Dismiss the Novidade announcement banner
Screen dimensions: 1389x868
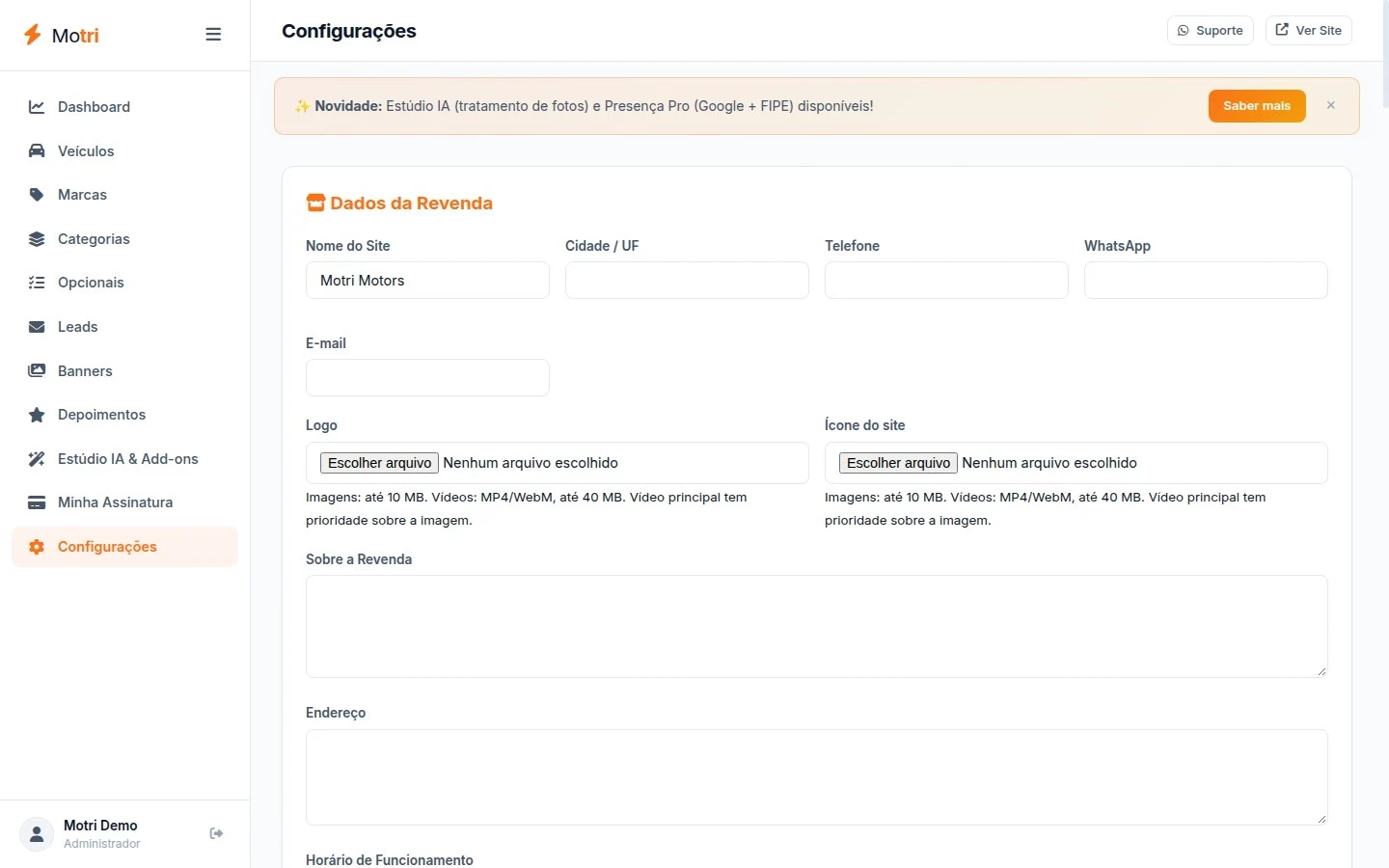click(1331, 105)
